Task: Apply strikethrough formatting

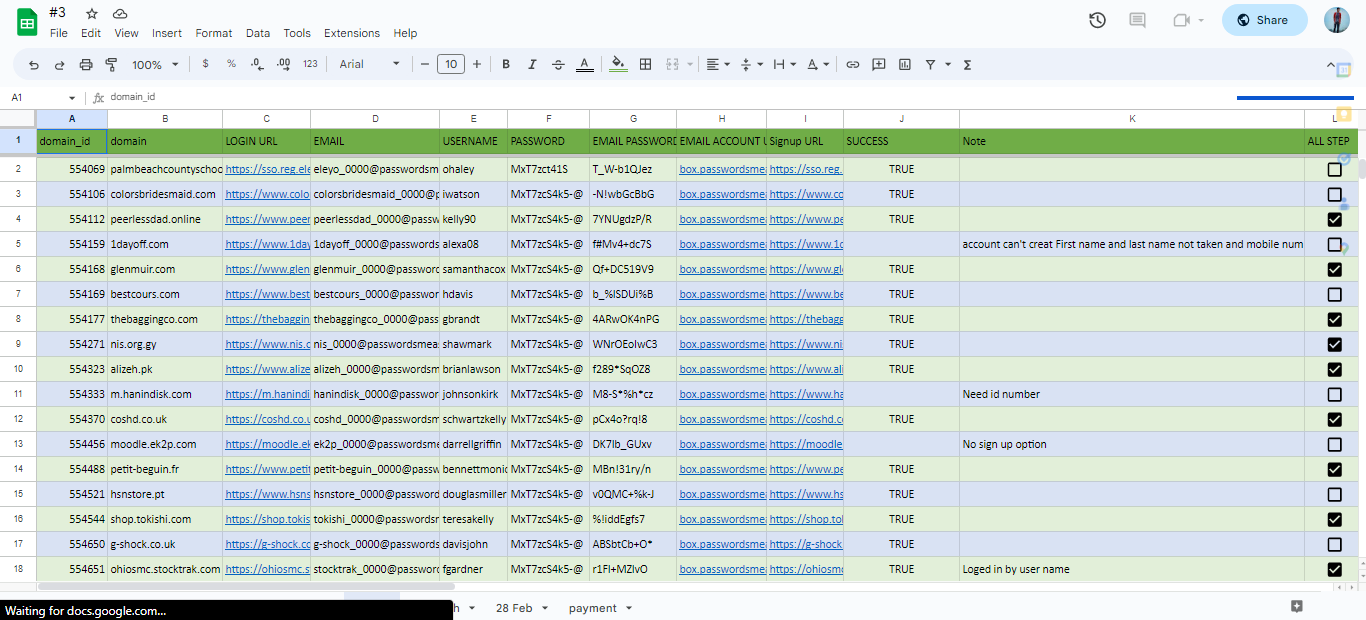Action: (x=557, y=64)
